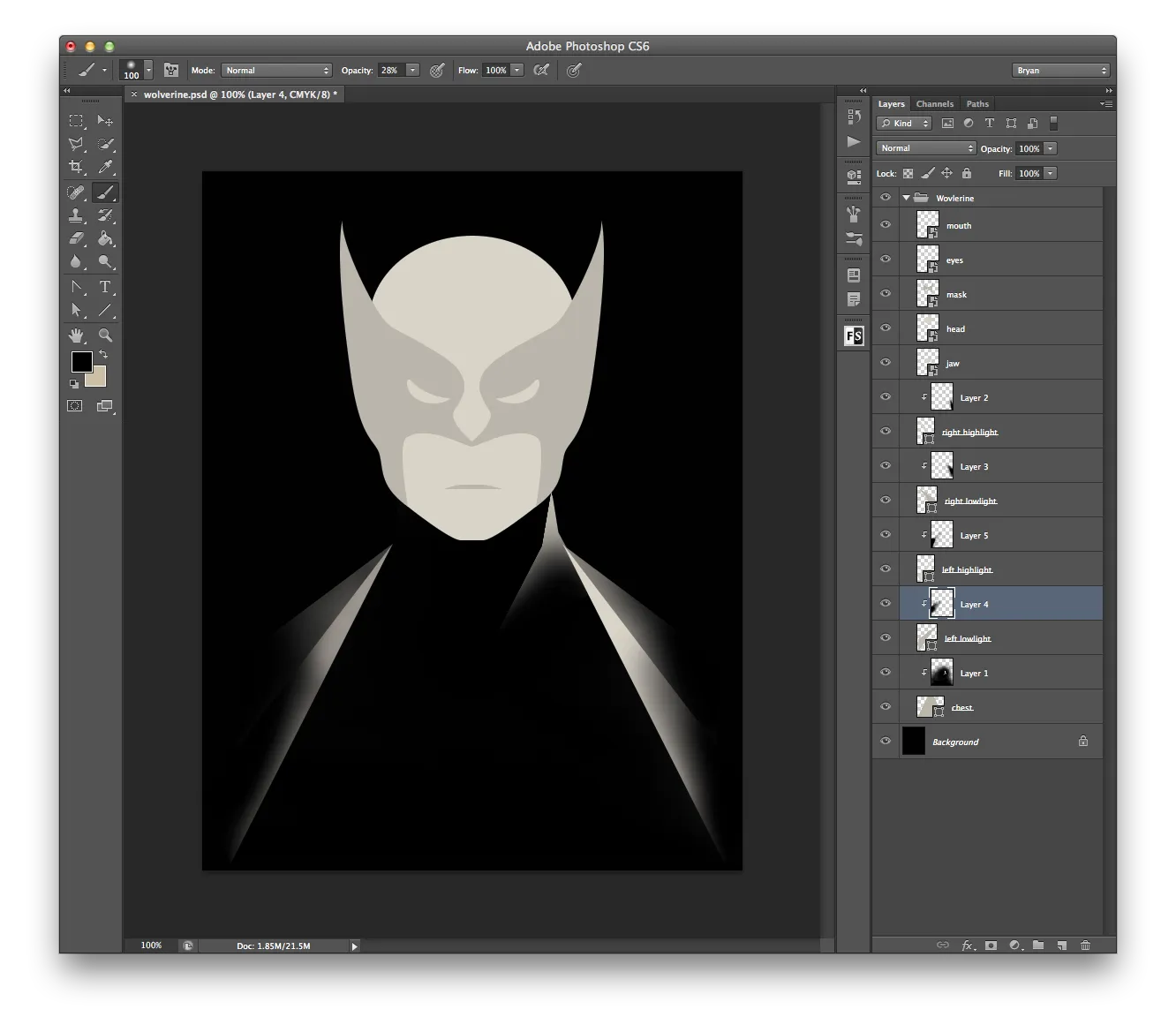Hide the jaw layer
Image resolution: width=1176 pixels, height=1032 pixels.
pos(886,363)
